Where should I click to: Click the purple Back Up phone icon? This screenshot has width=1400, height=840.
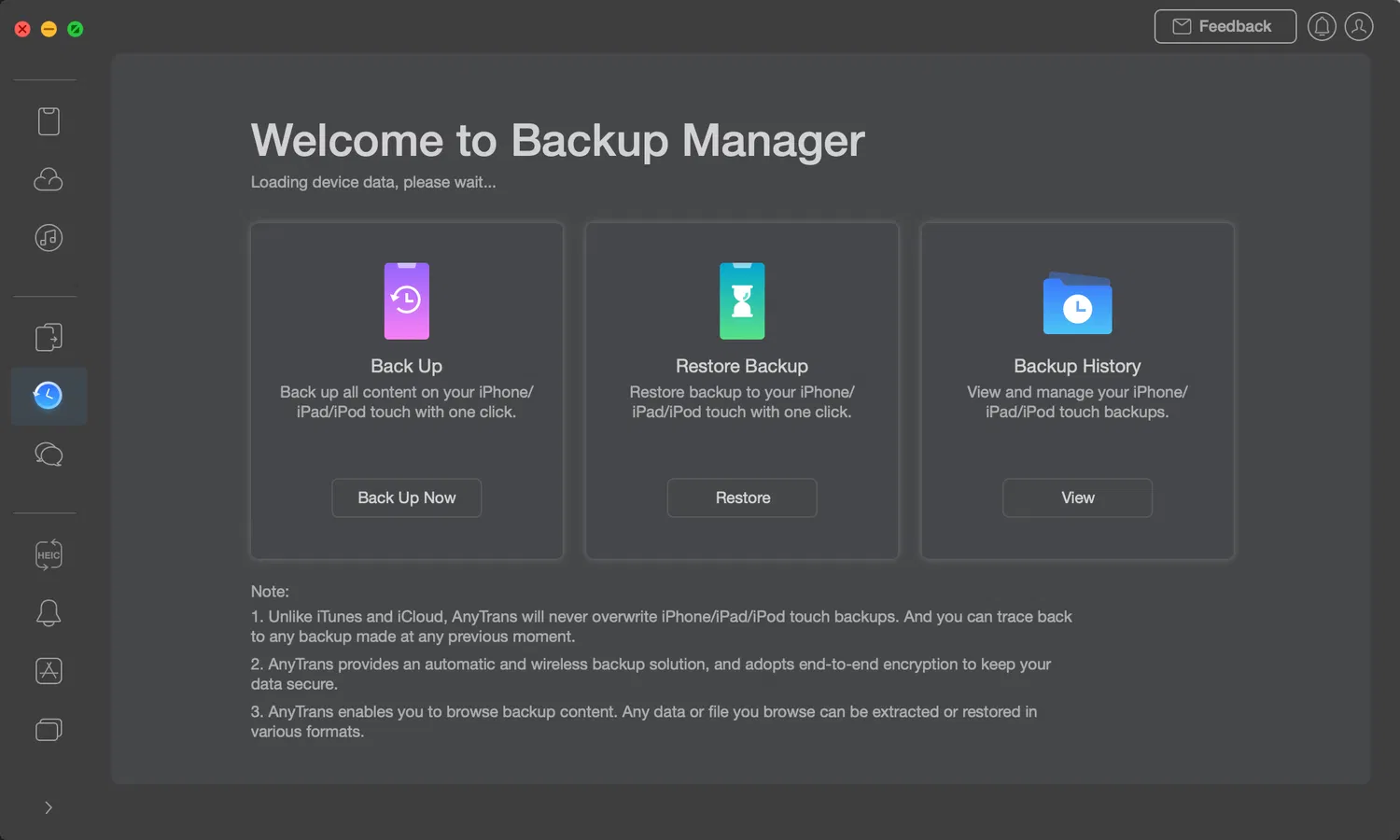coord(407,301)
